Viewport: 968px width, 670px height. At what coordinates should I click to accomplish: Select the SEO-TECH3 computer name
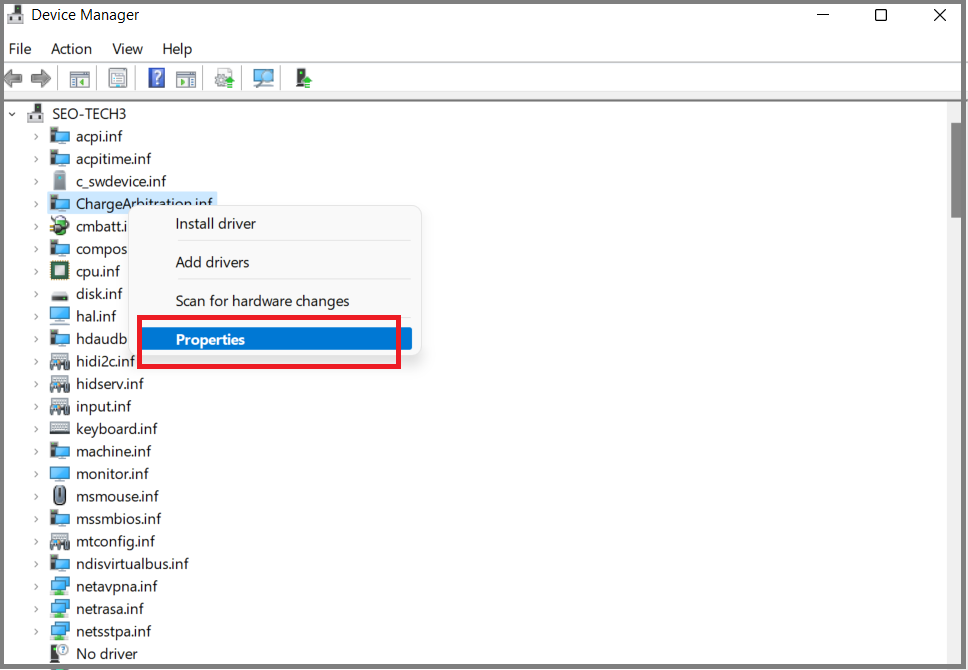coord(89,114)
